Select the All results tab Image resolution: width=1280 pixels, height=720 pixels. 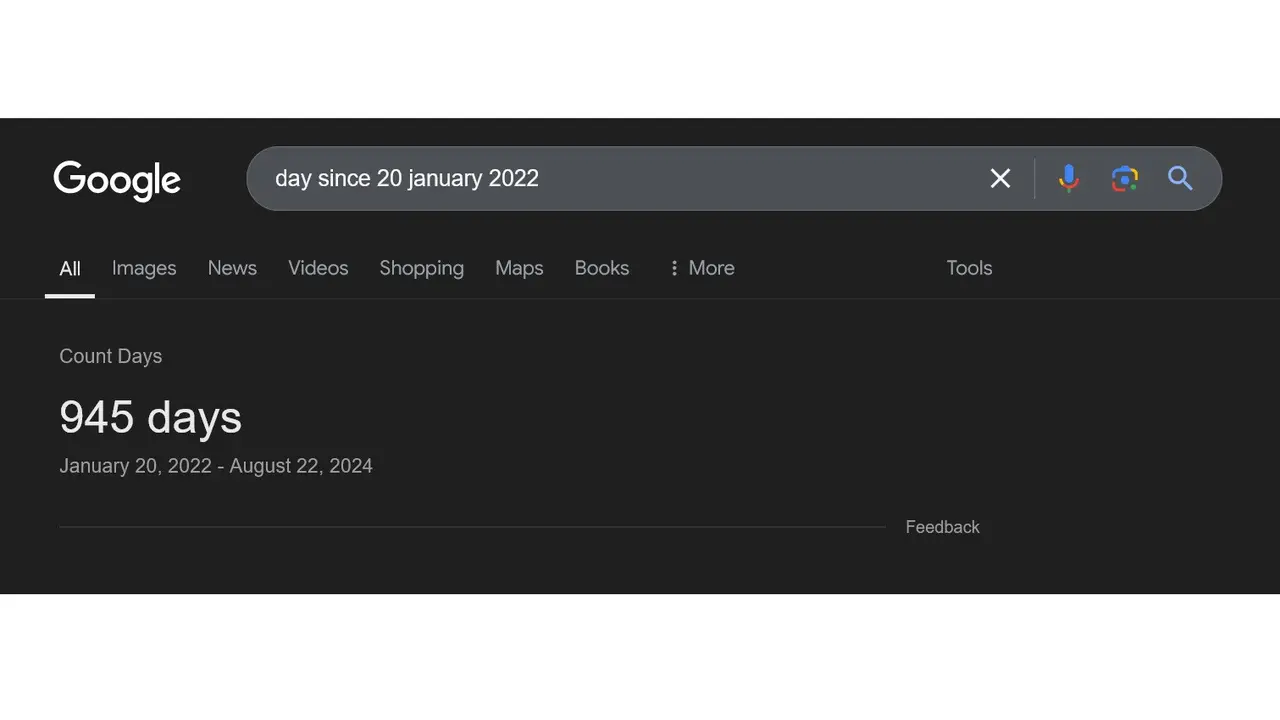pyautogui.click(x=70, y=268)
